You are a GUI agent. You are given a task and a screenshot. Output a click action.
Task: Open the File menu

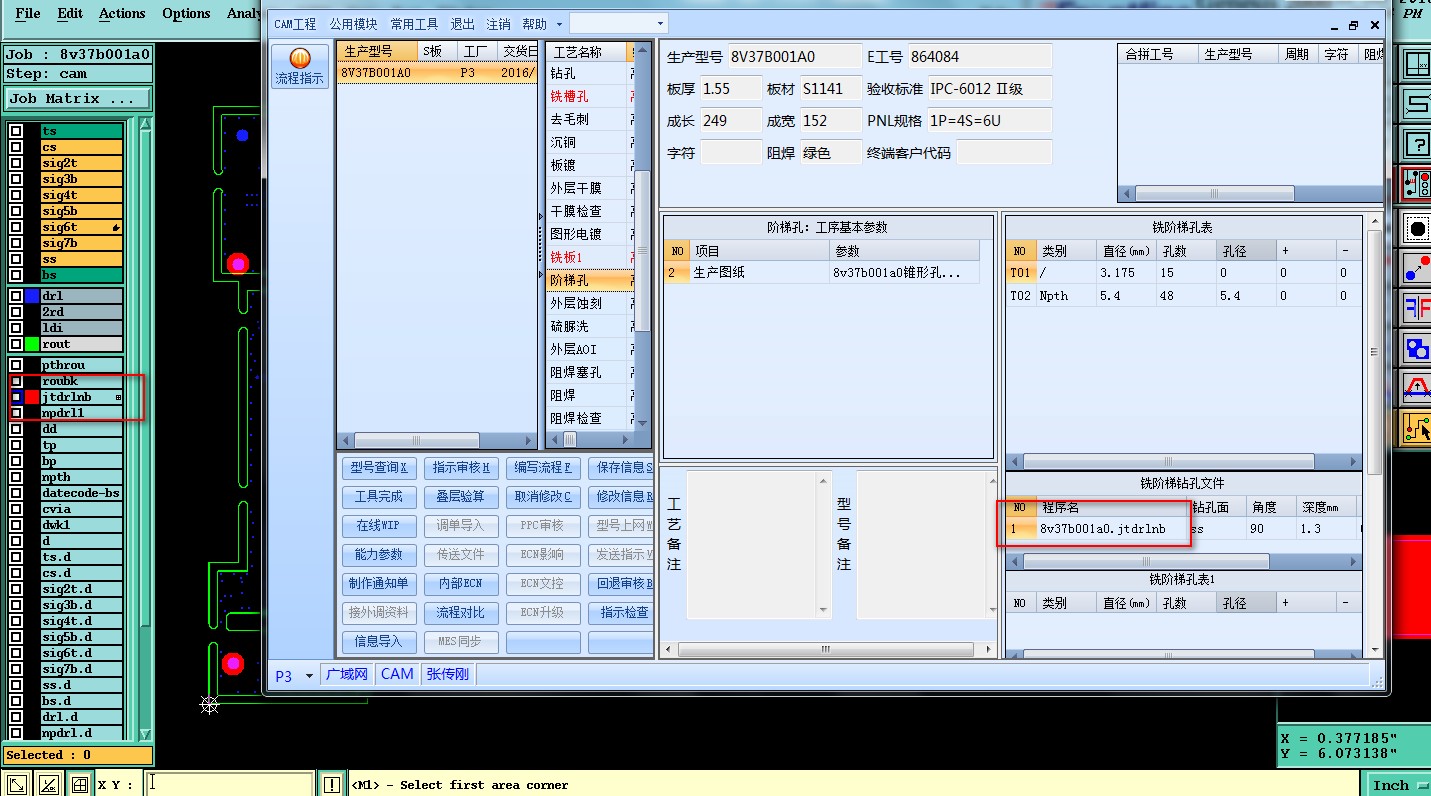coord(28,13)
